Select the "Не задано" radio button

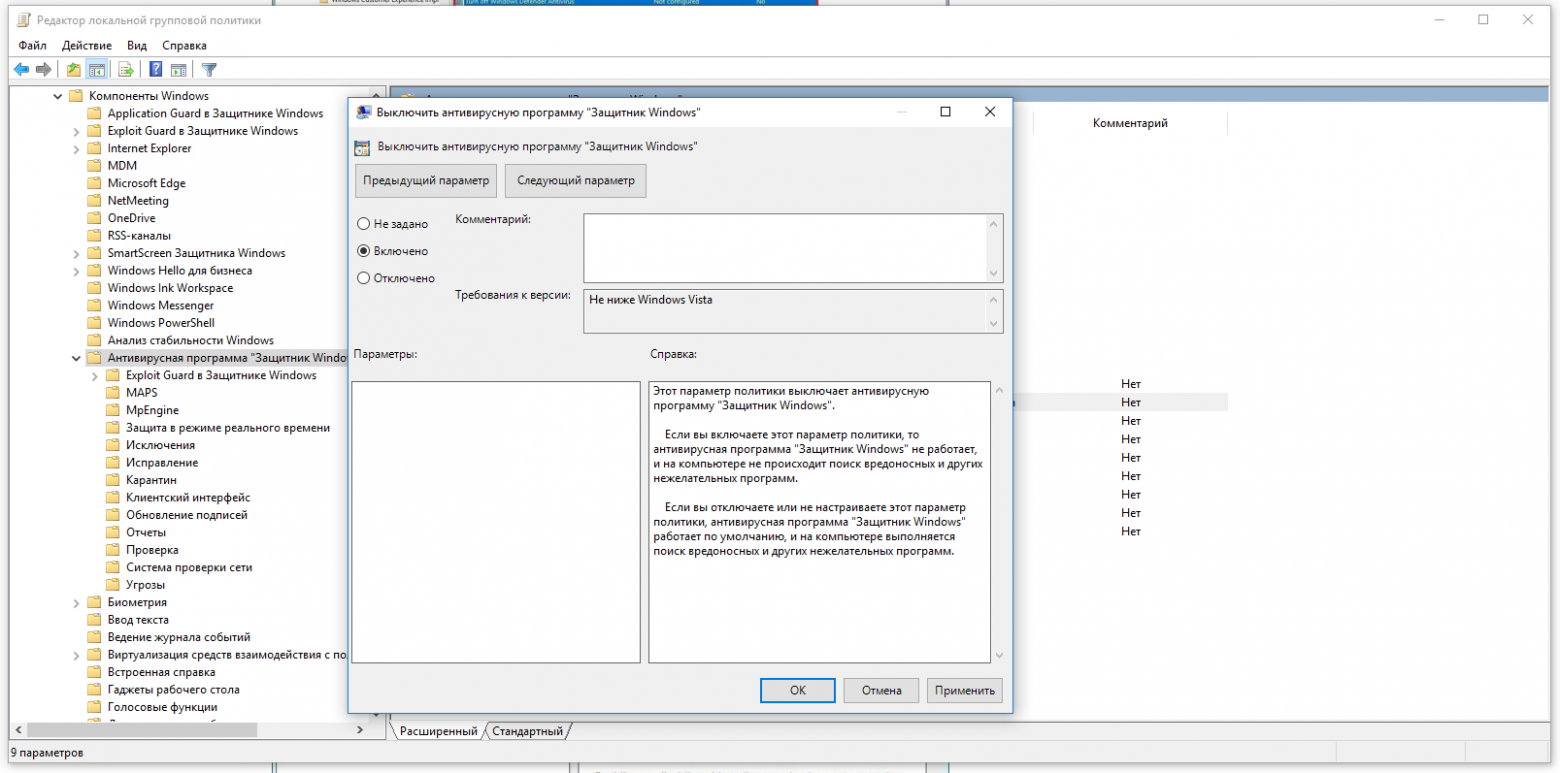tap(364, 224)
